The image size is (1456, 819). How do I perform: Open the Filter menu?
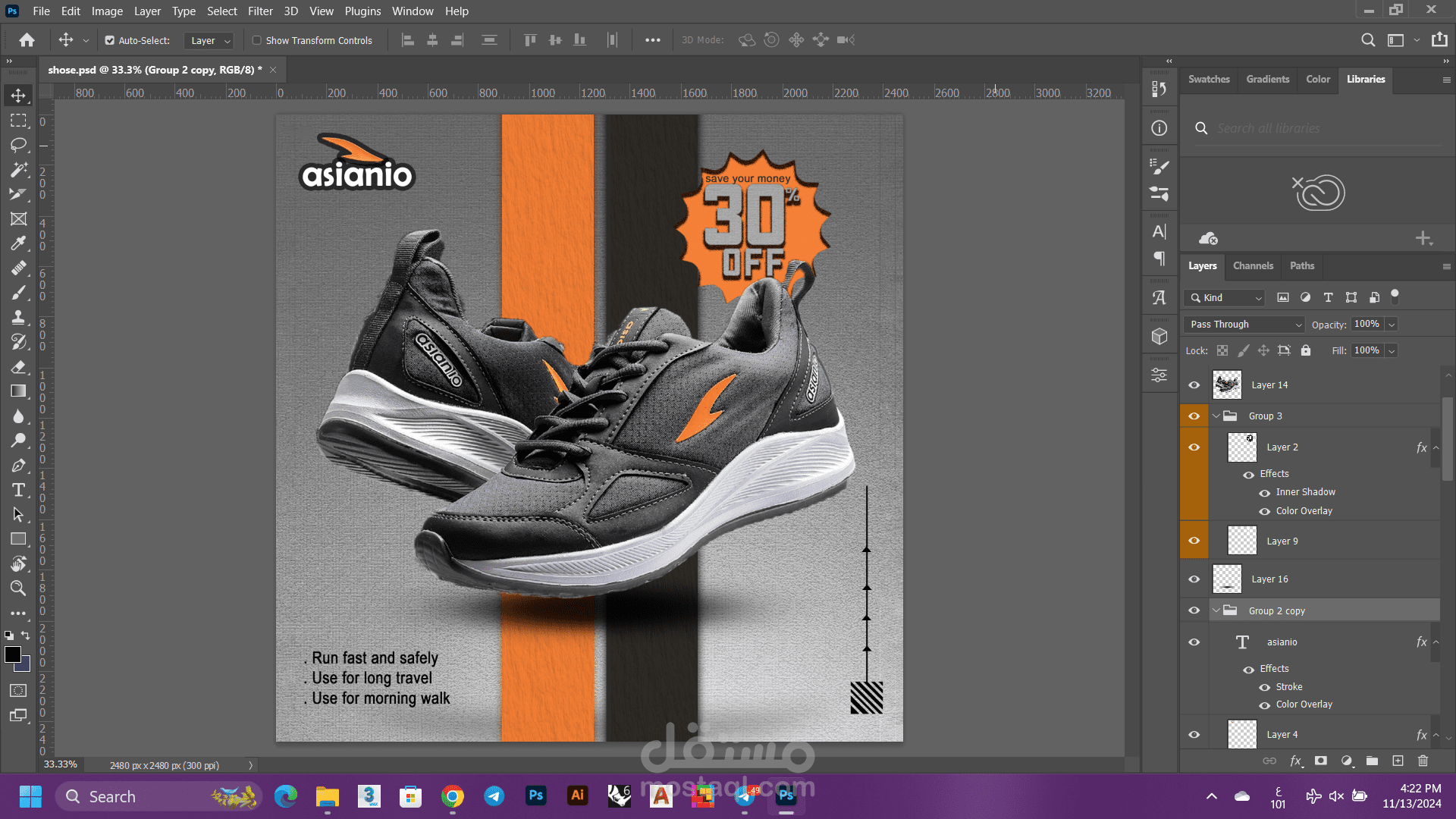pos(260,11)
